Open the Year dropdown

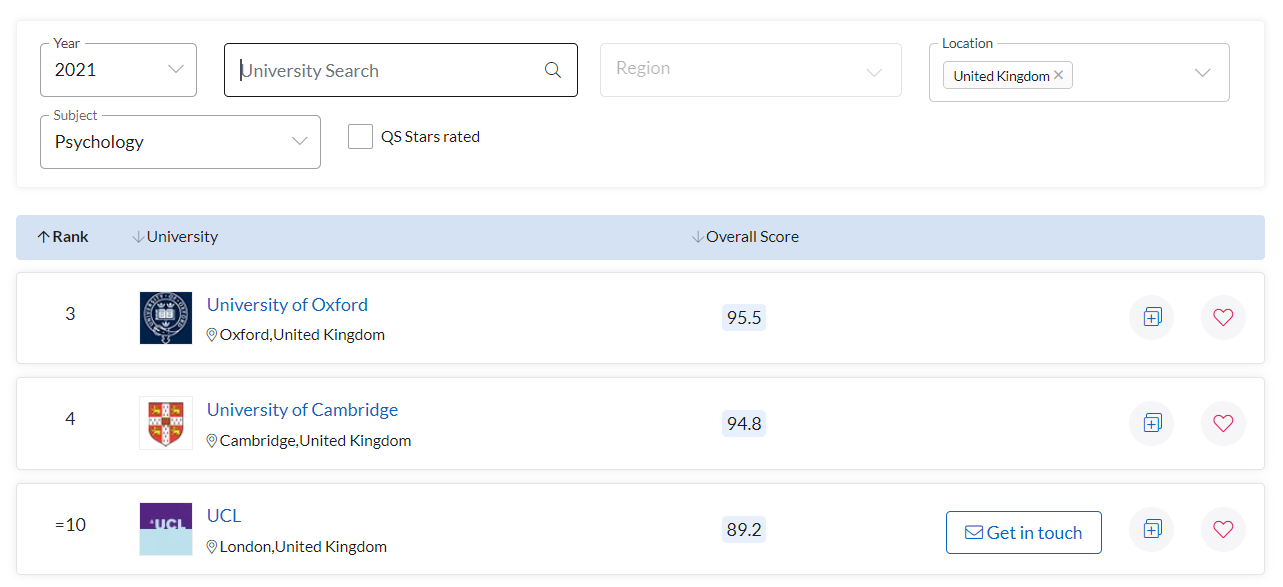pyautogui.click(x=119, y=70)
